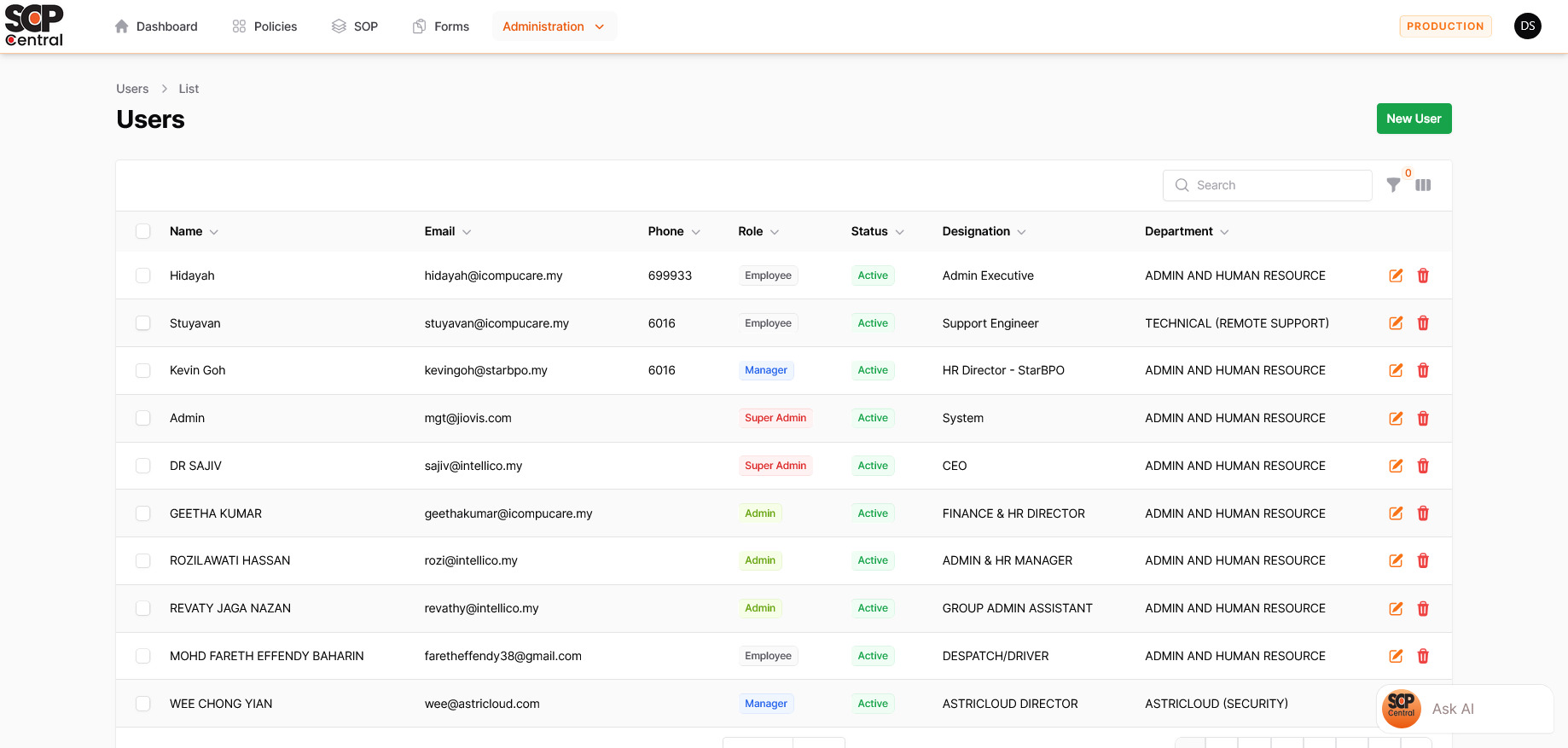Select all users with header checkbox
Image resolution: width=1568 pixels, height=748 pixels.
(x=143, y=231)
